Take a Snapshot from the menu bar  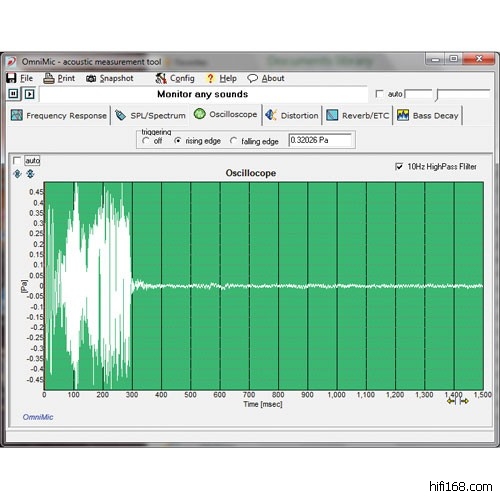pos(117,78)
